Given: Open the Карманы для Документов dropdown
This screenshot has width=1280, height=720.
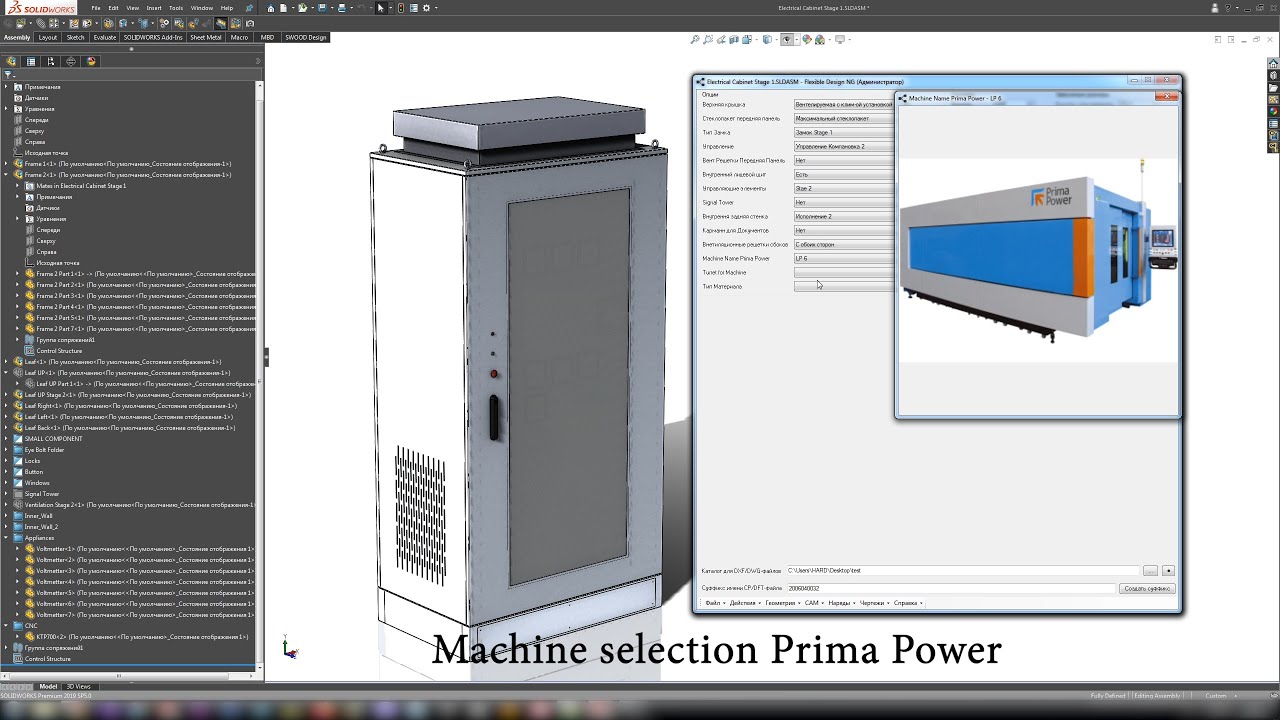Looking at the screenshot, I should tap(844, 230).
